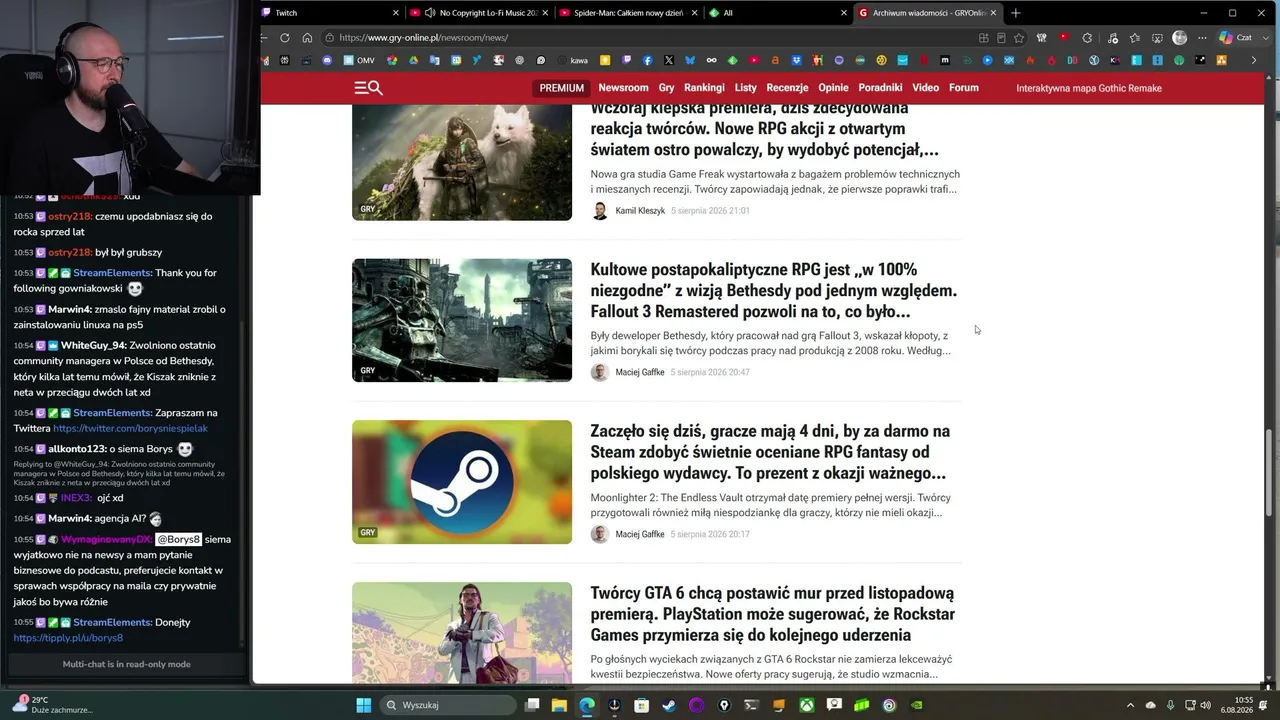1280x720 pixels.
Task: Open the GTA 6 article headline
Action: (x=773, y=614)
